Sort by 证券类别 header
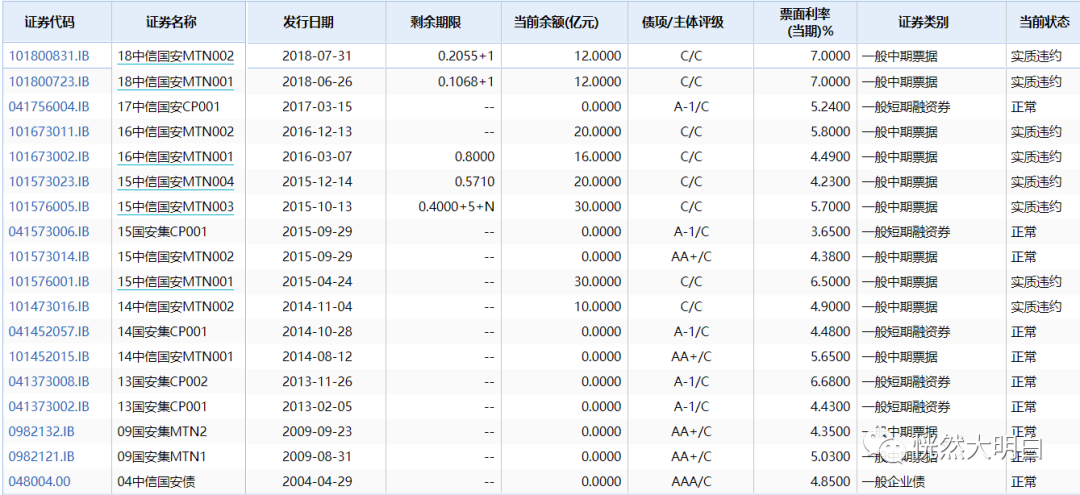The height and width of the screenshot is (495, 1080). (x=923, y=22)
